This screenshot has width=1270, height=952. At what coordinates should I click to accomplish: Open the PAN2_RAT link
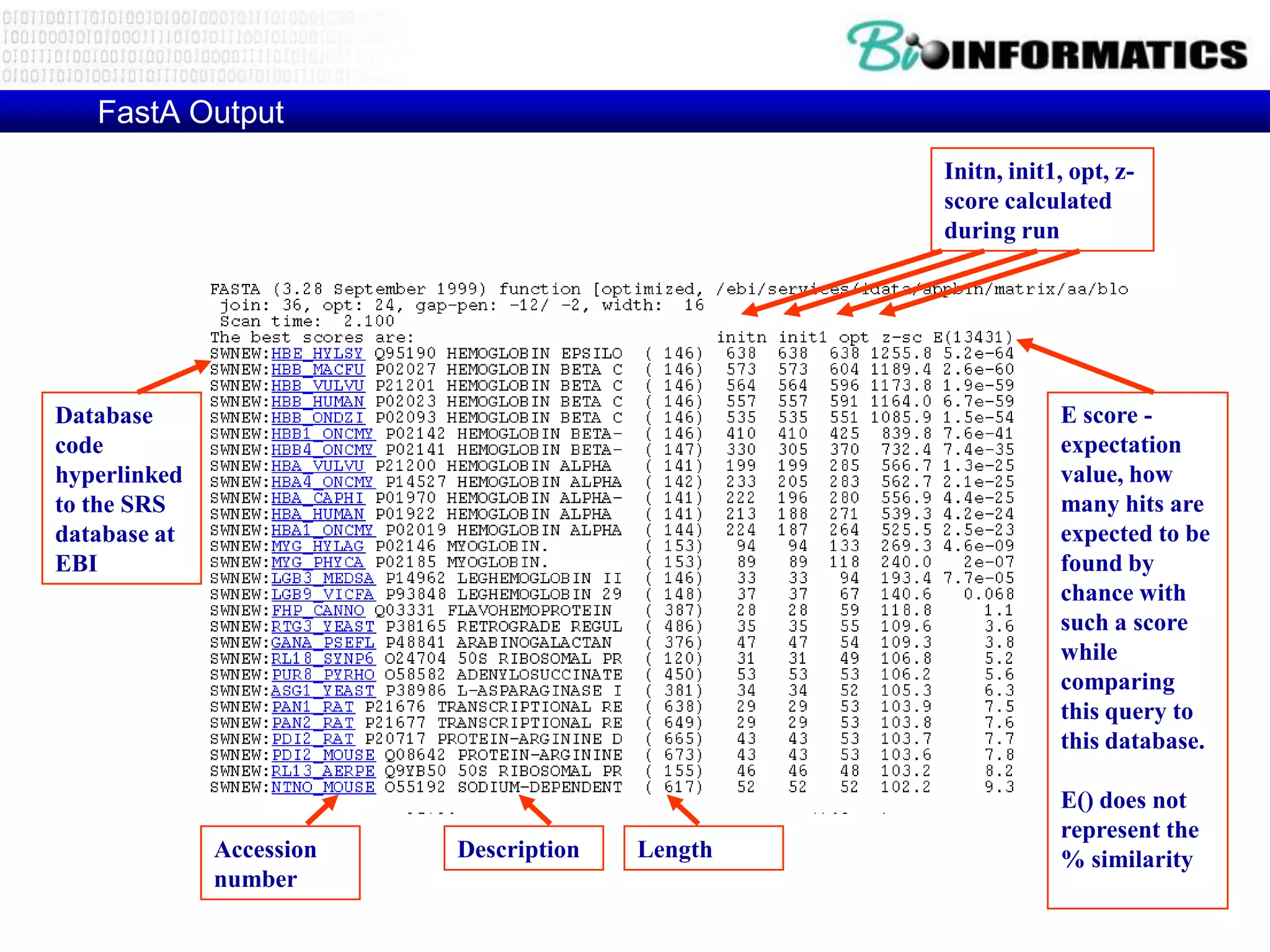tap(313, 724)
